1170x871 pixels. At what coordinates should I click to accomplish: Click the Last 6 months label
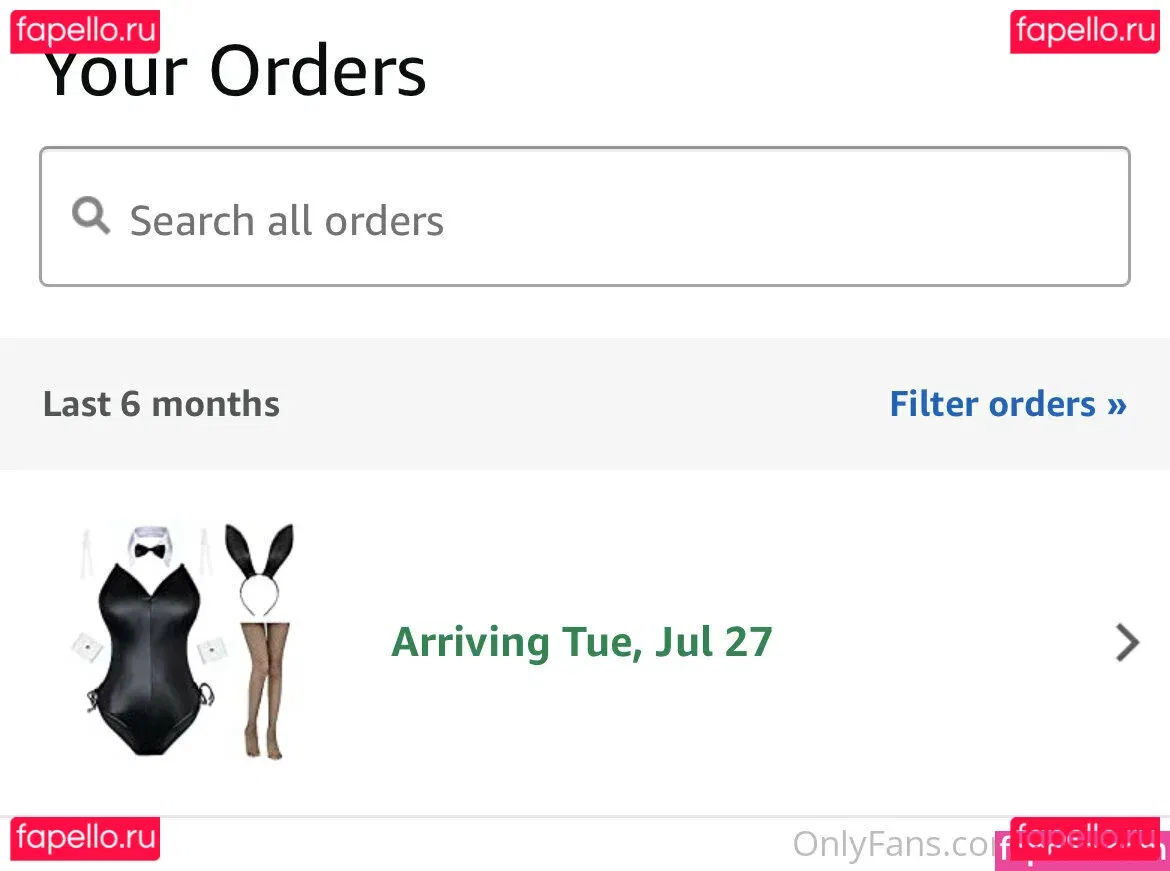coord(161,404)
